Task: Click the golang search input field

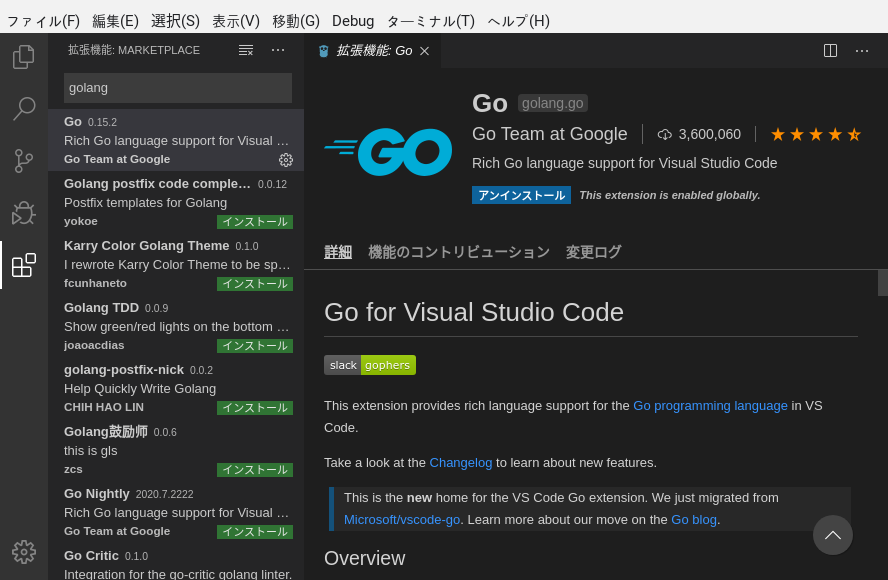Action: tap(178, 88)
